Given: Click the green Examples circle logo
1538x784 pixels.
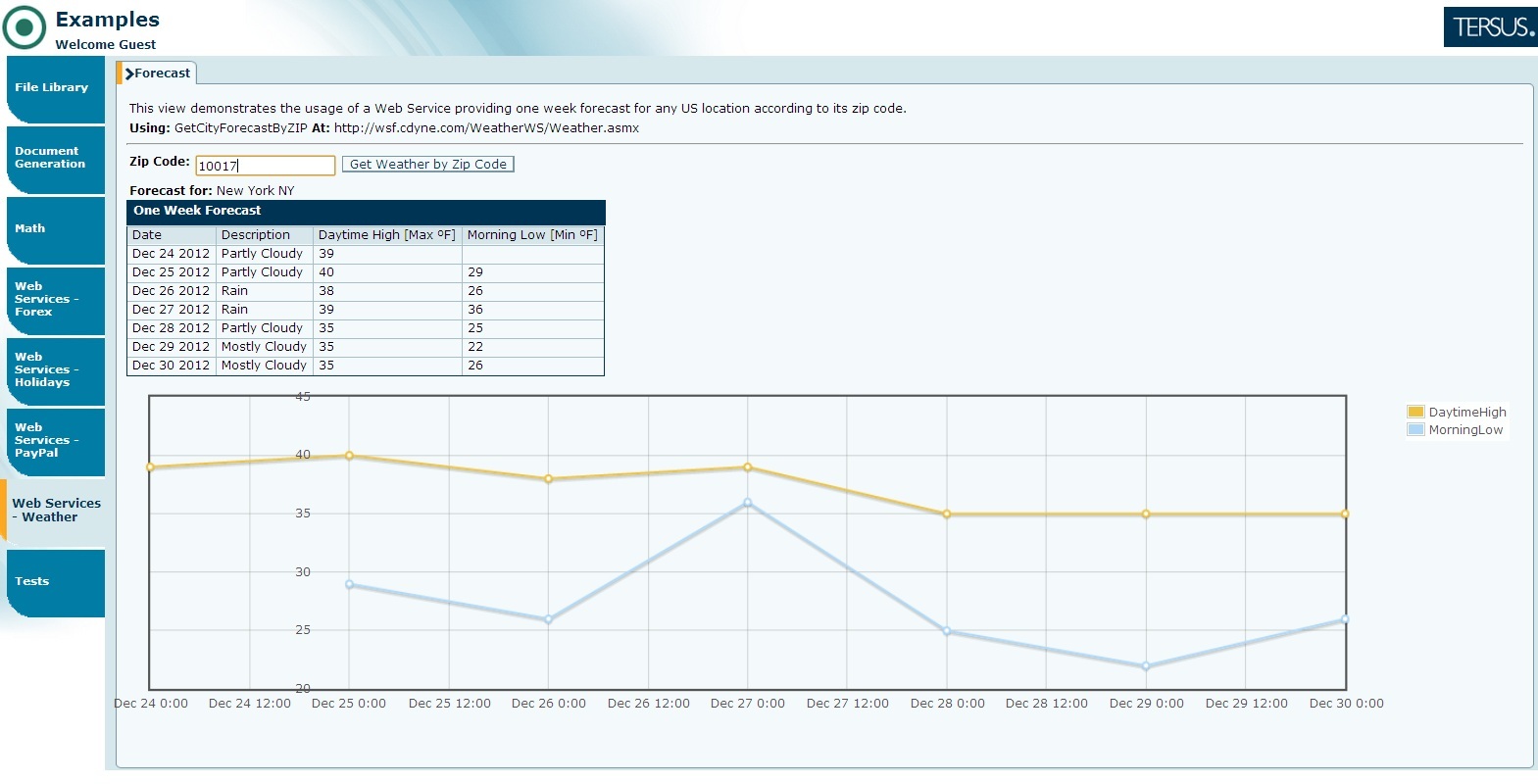Looking at the screenshot, I should coord(25,26).
